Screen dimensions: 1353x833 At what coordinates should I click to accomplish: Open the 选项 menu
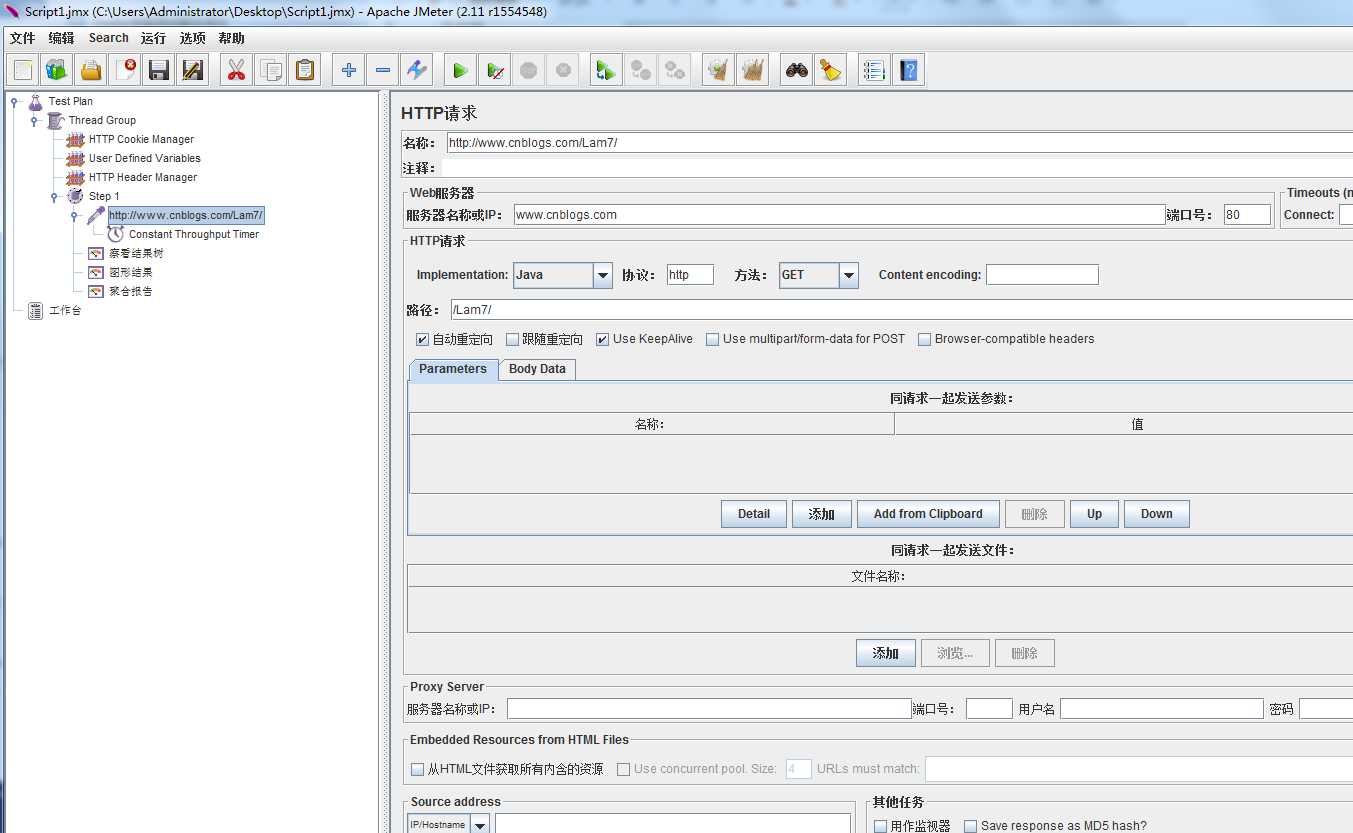click(193, 38)
